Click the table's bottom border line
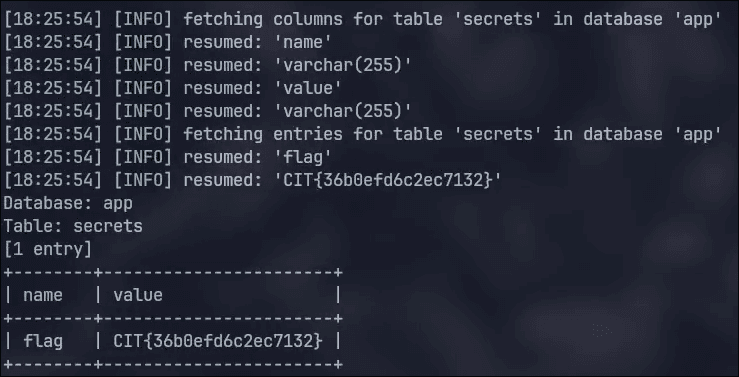Viewport: 739px width, 377px height. point(173,364)
